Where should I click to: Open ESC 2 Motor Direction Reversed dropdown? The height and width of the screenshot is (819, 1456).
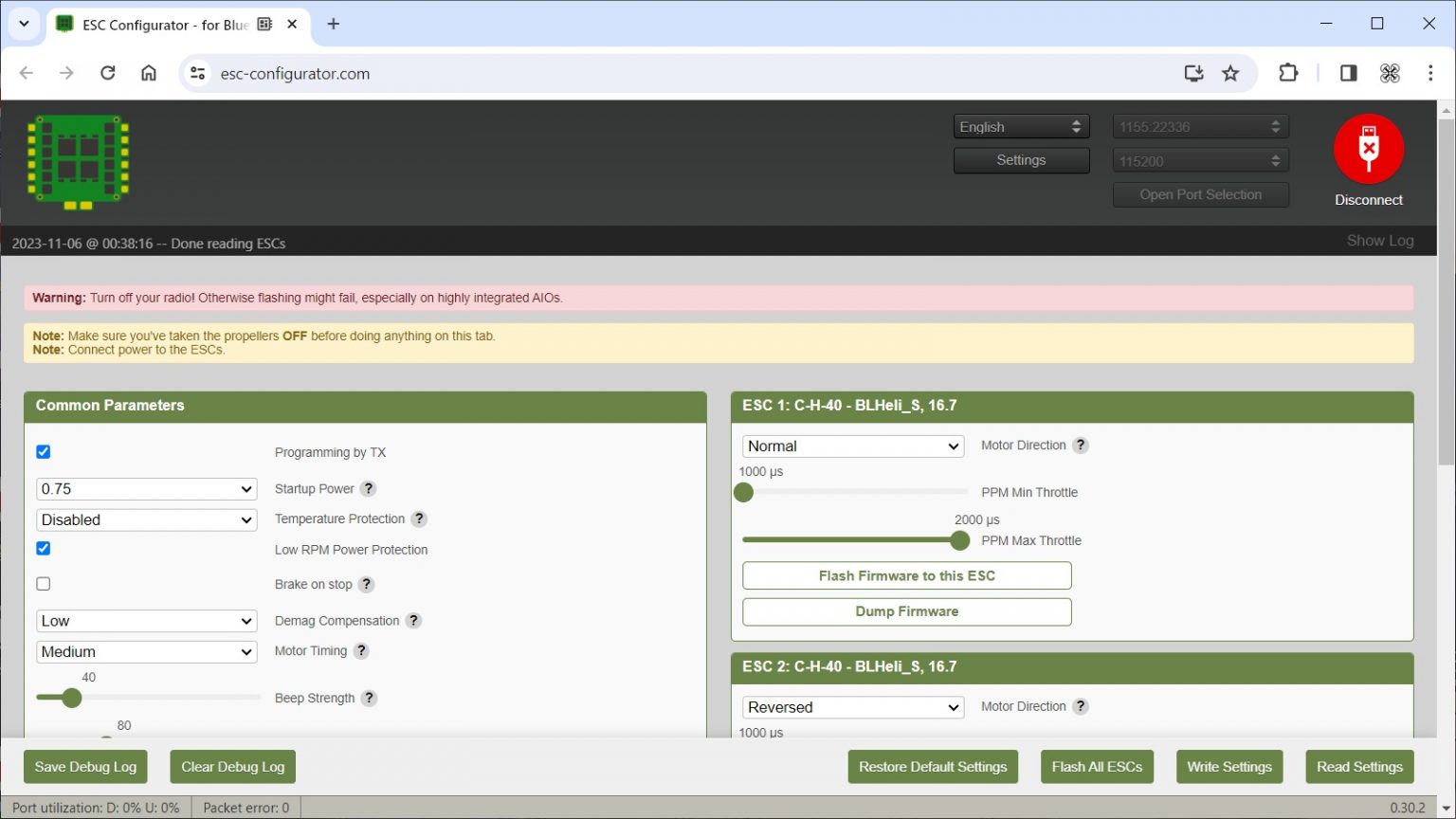tap(853, 707)
